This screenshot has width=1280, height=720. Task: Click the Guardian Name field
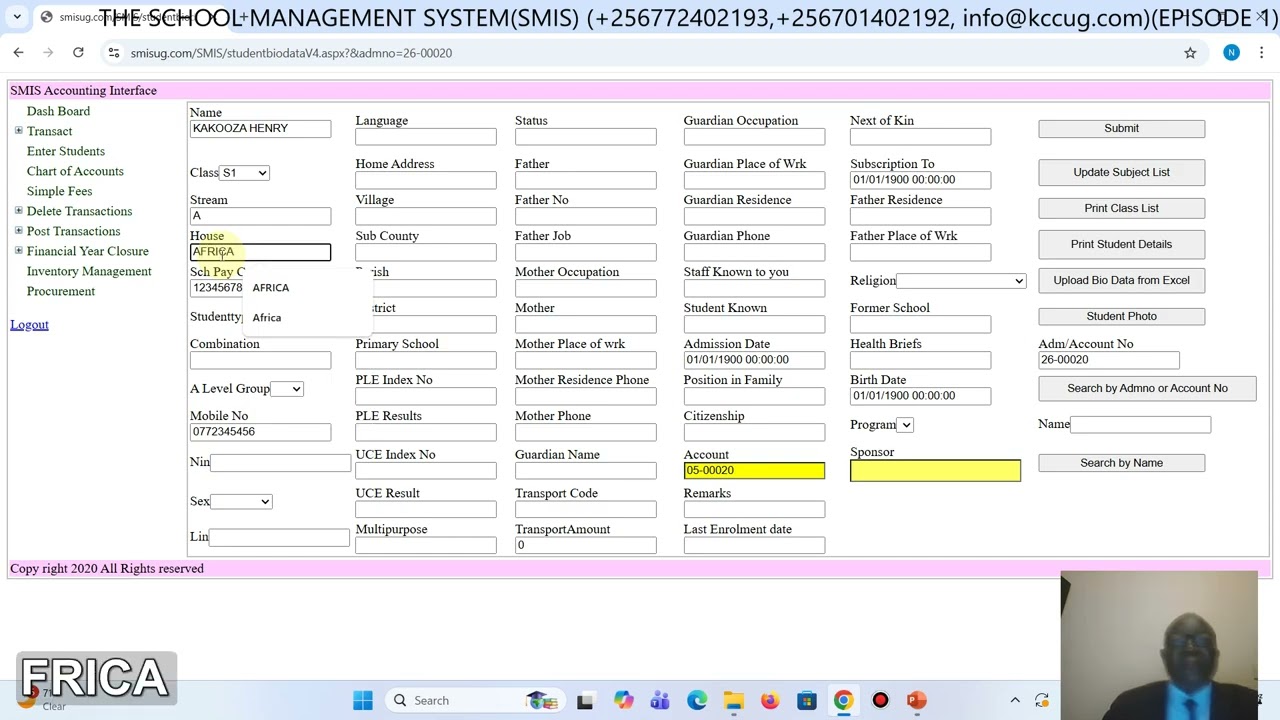pos(585,470)
